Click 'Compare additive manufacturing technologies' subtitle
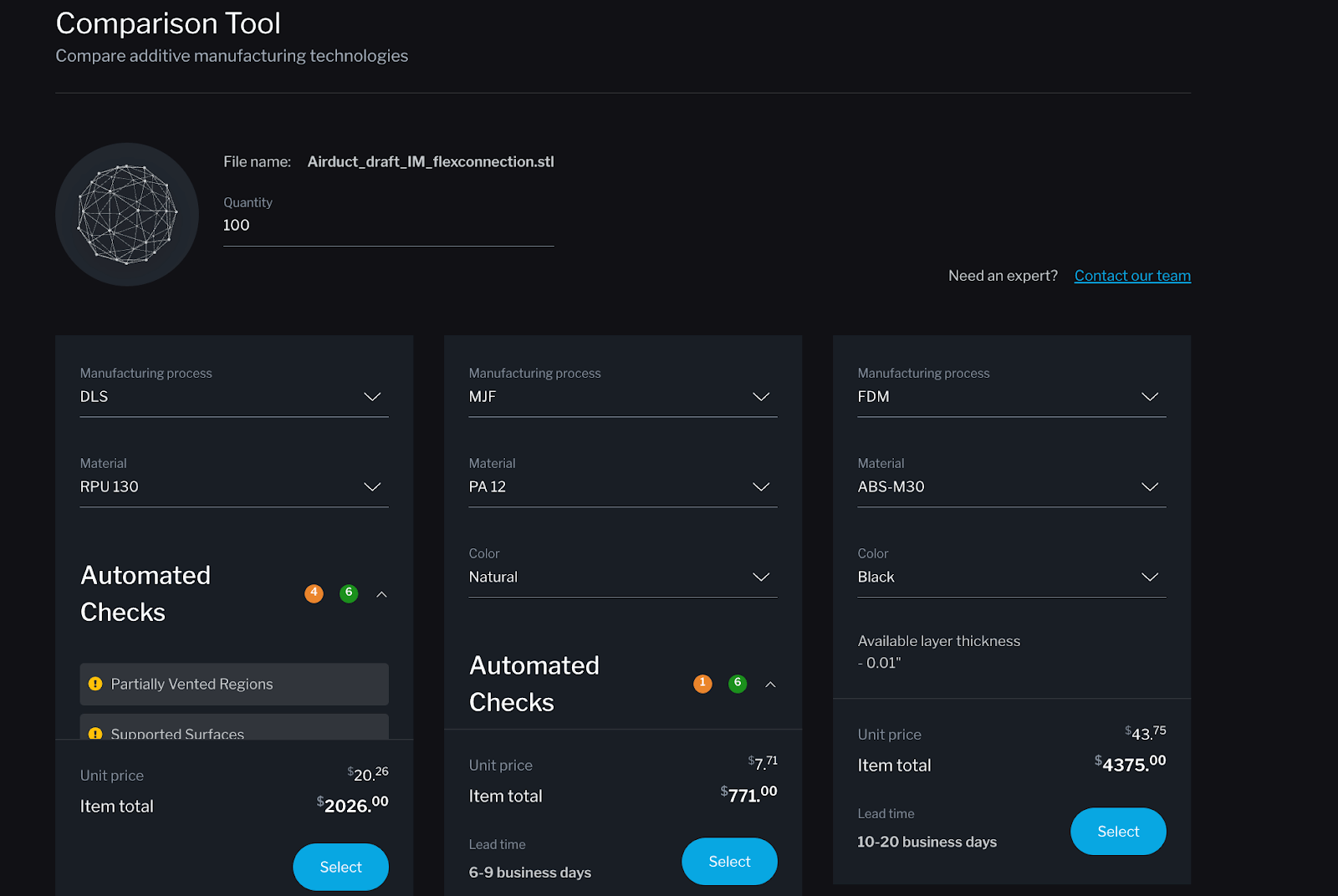 [232, 56]
